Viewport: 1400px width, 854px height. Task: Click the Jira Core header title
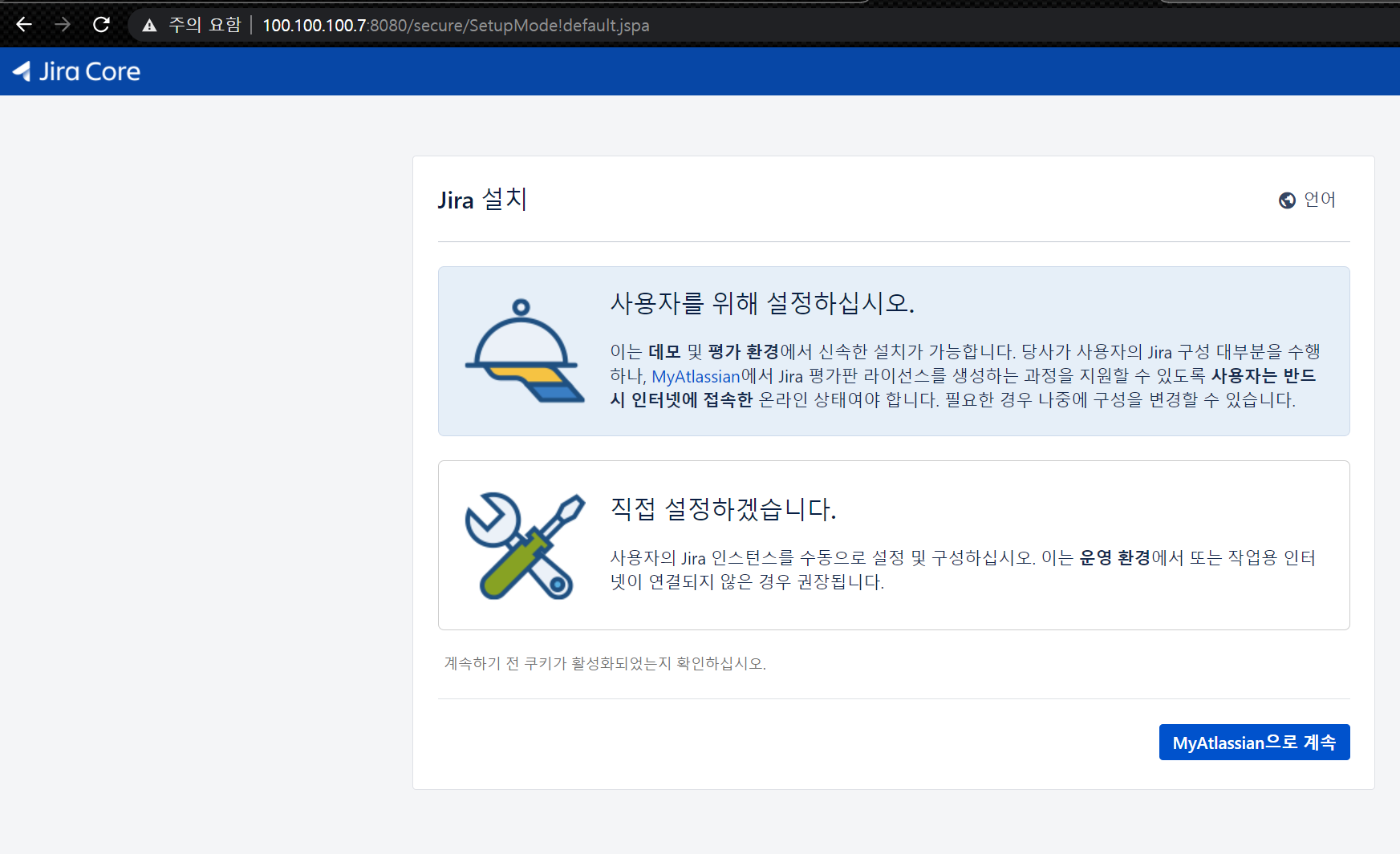(90, 71)
